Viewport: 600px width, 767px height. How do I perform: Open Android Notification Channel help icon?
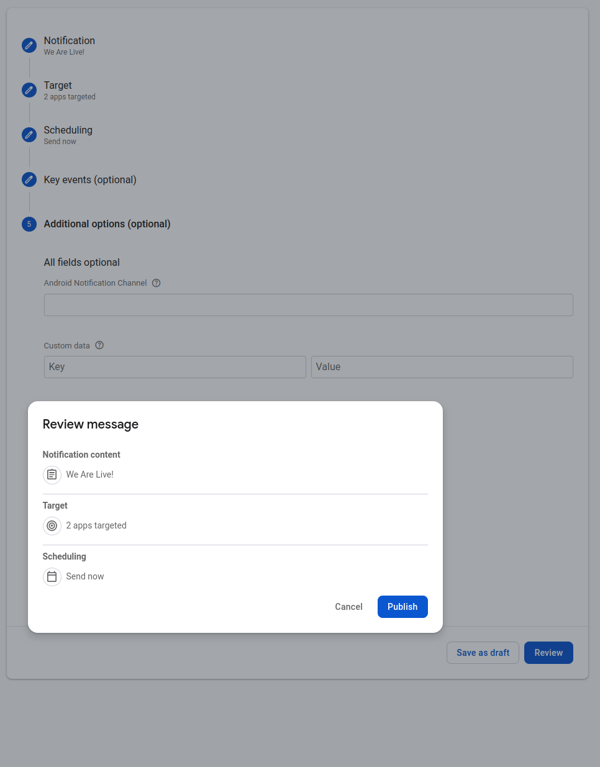coord(156,283)
